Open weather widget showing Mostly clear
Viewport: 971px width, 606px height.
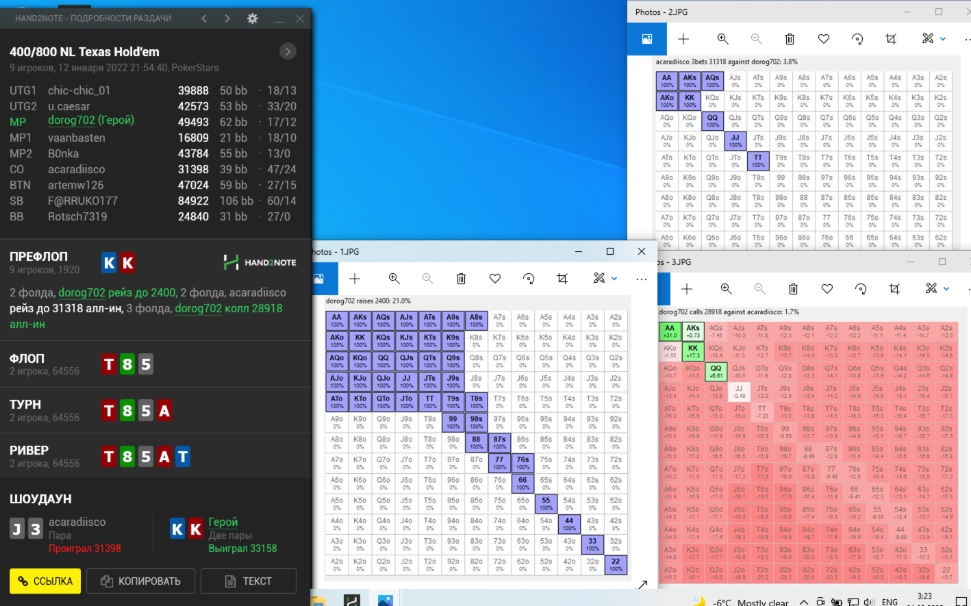(740, 602)
